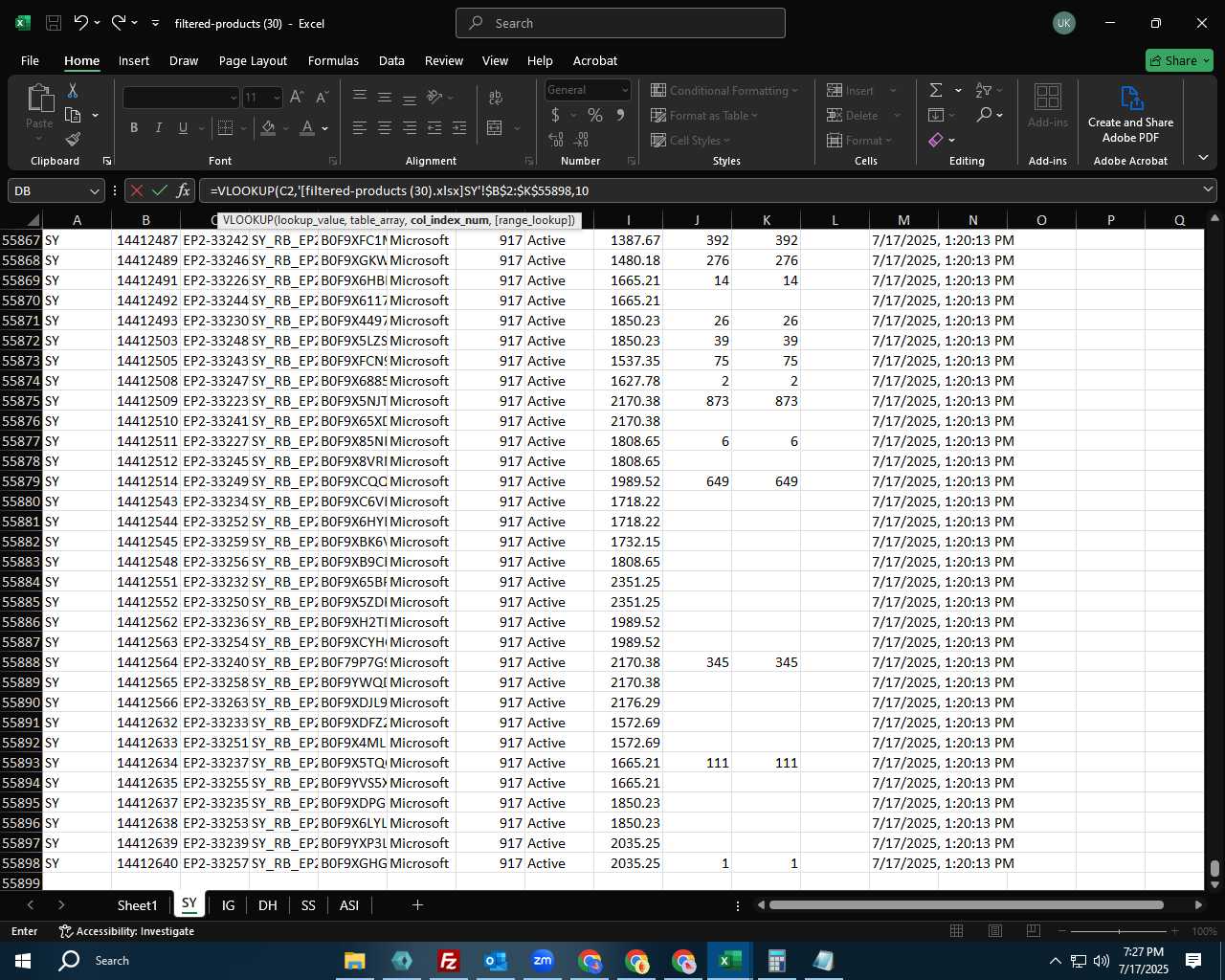Confirm formula entry with checkmark icon

tap(160, 190)
